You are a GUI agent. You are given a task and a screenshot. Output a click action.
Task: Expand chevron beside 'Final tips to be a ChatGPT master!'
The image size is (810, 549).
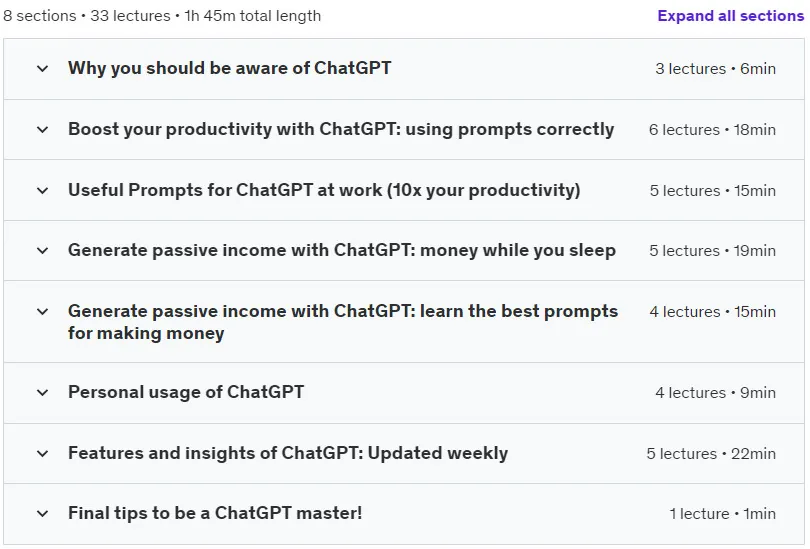coord(43,514)
